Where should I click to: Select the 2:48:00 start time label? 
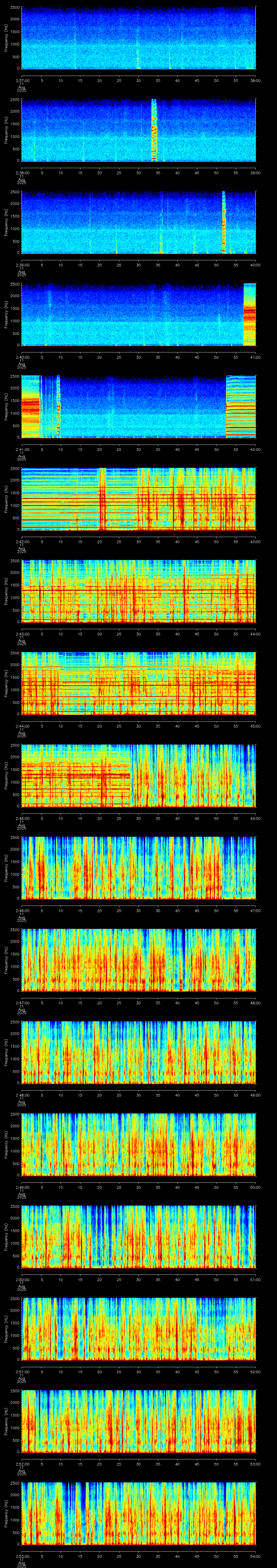[x=22, y=1095]
